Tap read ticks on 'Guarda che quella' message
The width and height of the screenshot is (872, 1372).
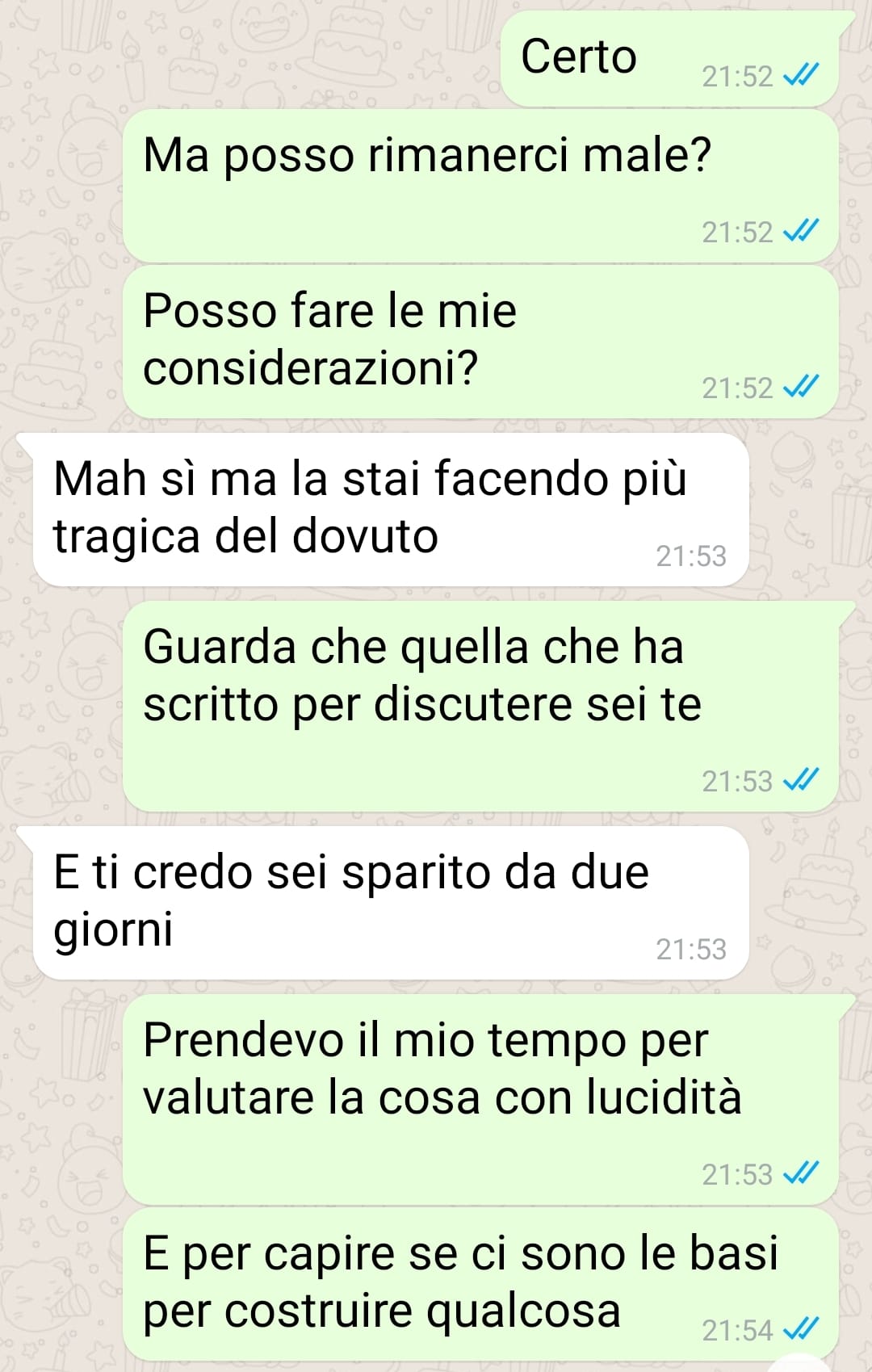click(x=802, y=781)
